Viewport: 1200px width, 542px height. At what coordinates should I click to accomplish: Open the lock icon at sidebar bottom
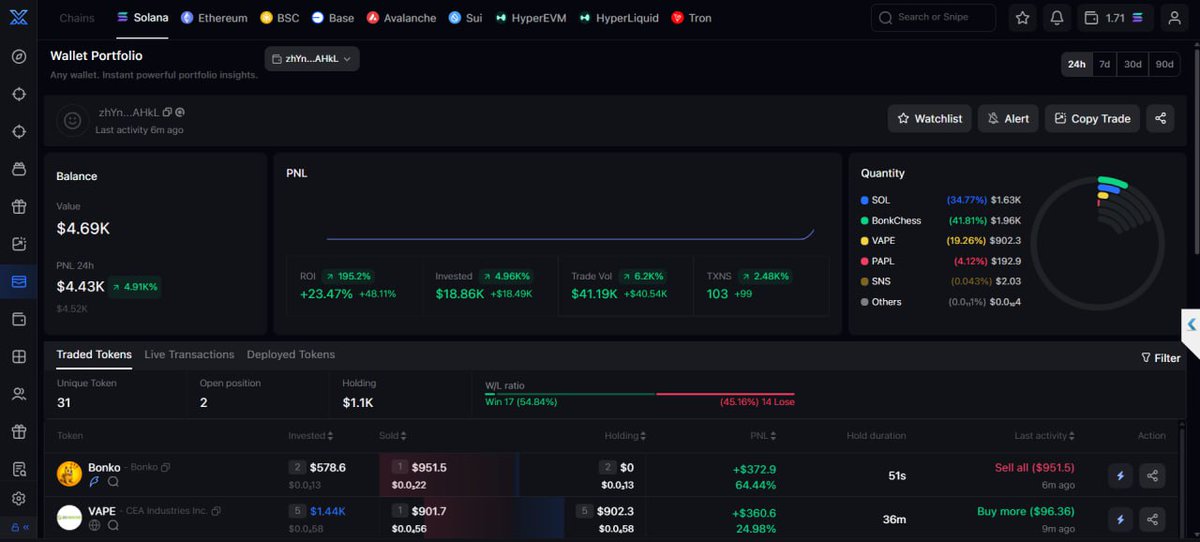pyautogui.click(x=14, y=527)
